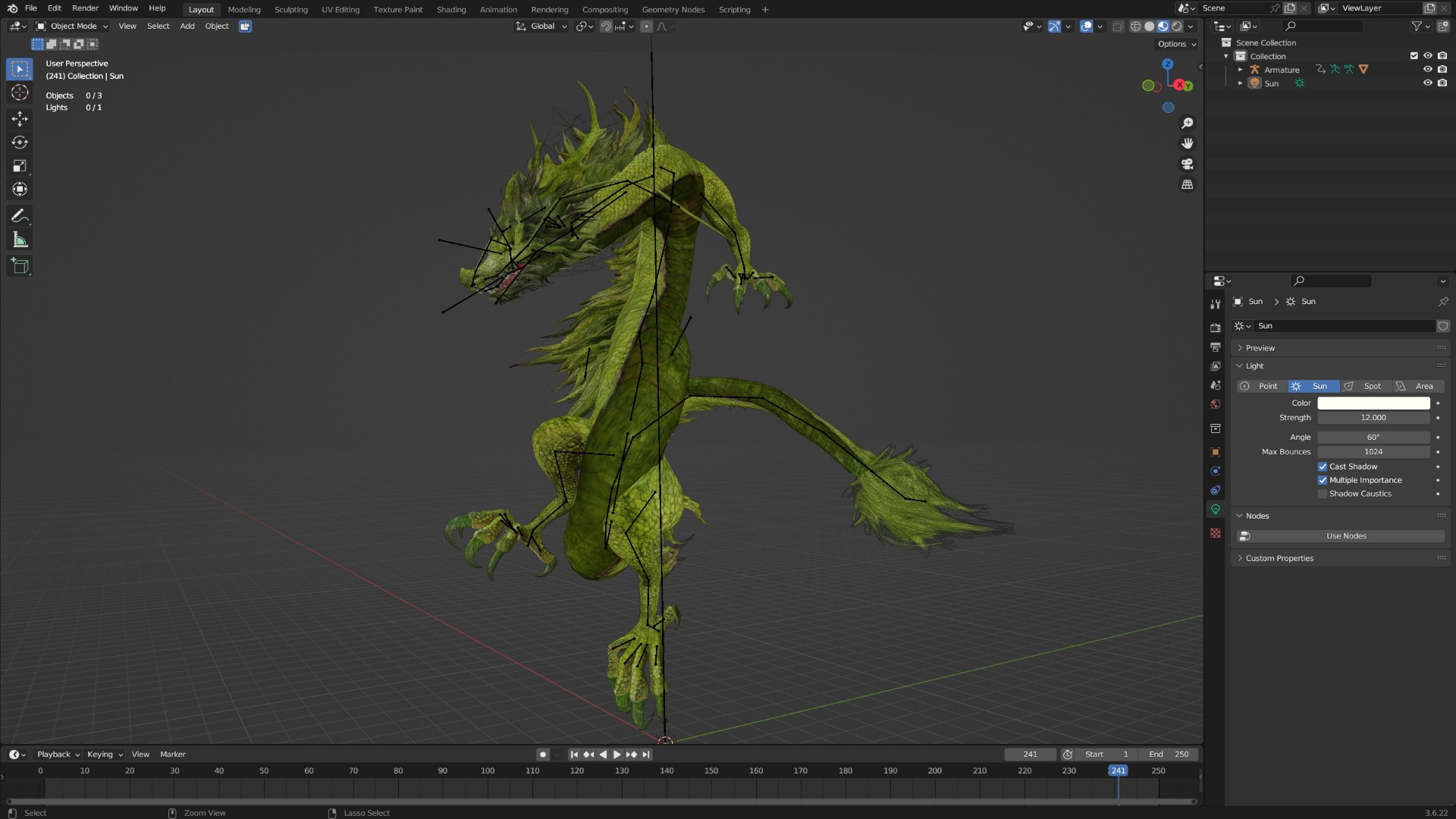Uncheck Multiple Importance checkbox
The width and height of the screenshot is (1456, 819).
pos(1323,480)
